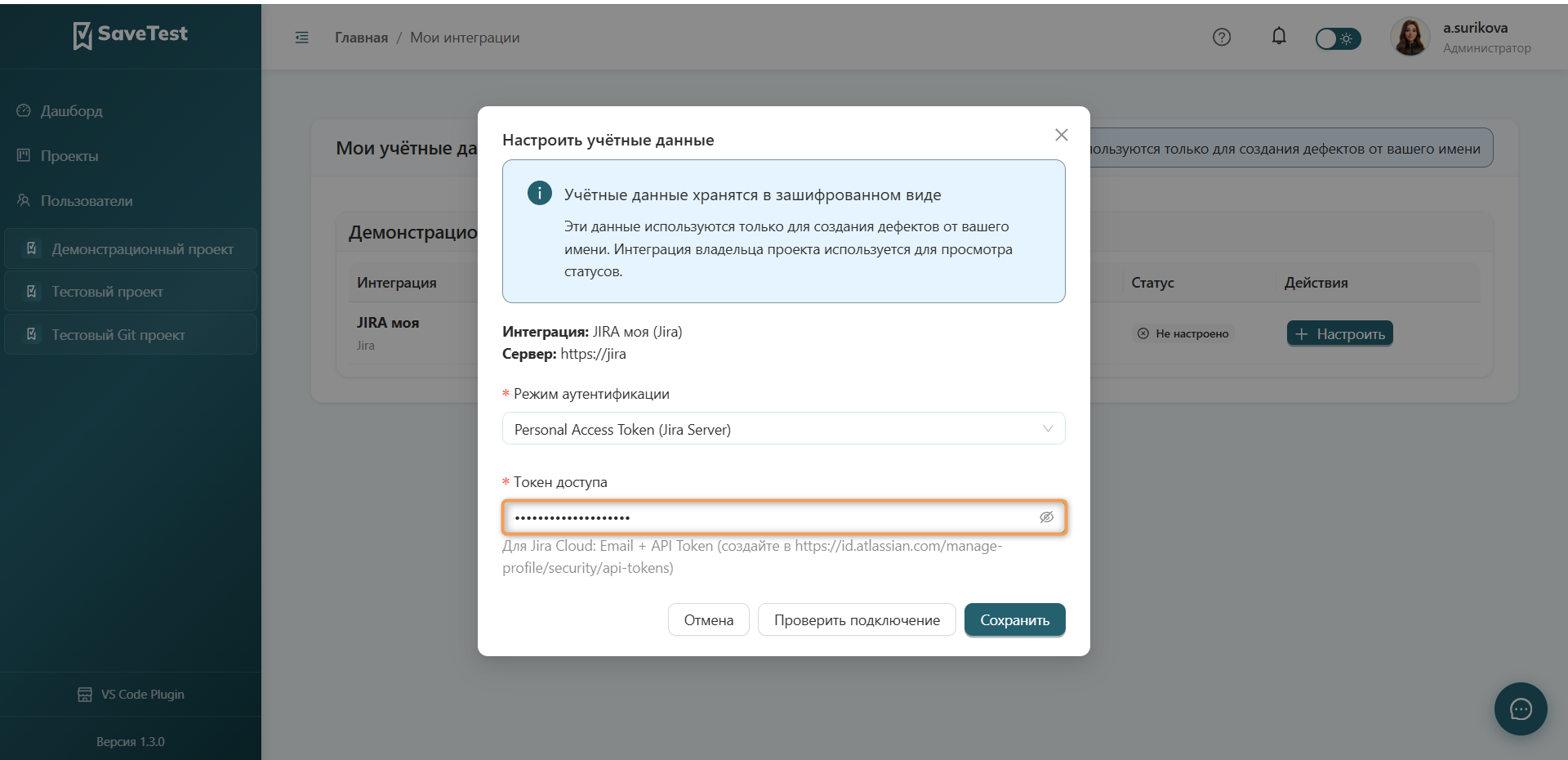Click the VS Code Plugin icon

point(85,695)
